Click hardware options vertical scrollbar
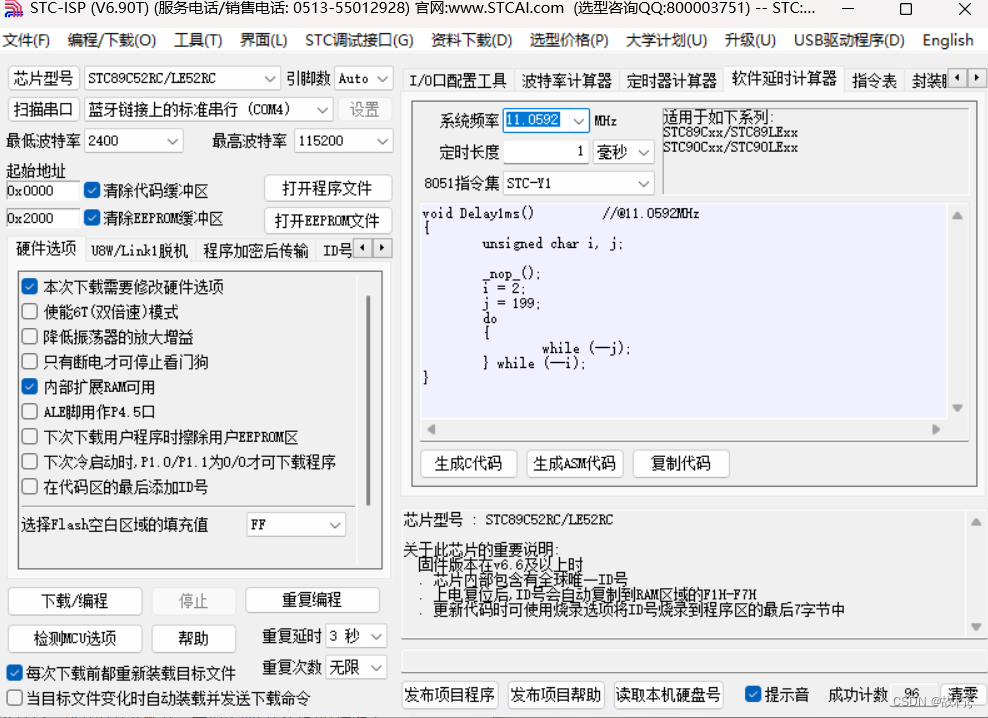Image resolution: width=988 pixels, height=718 pixels. (x=368, y=400)
